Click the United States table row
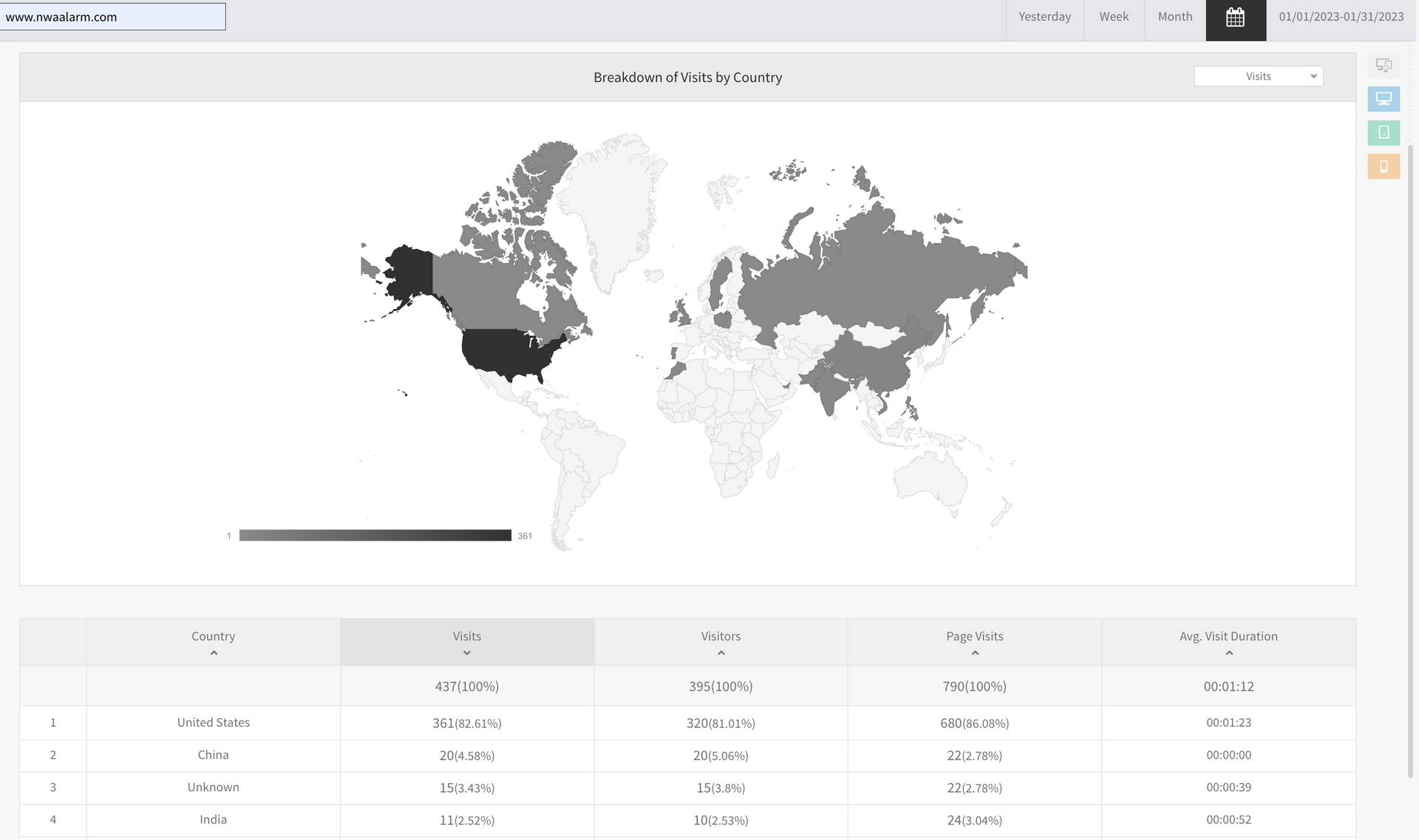 [214, 723]
